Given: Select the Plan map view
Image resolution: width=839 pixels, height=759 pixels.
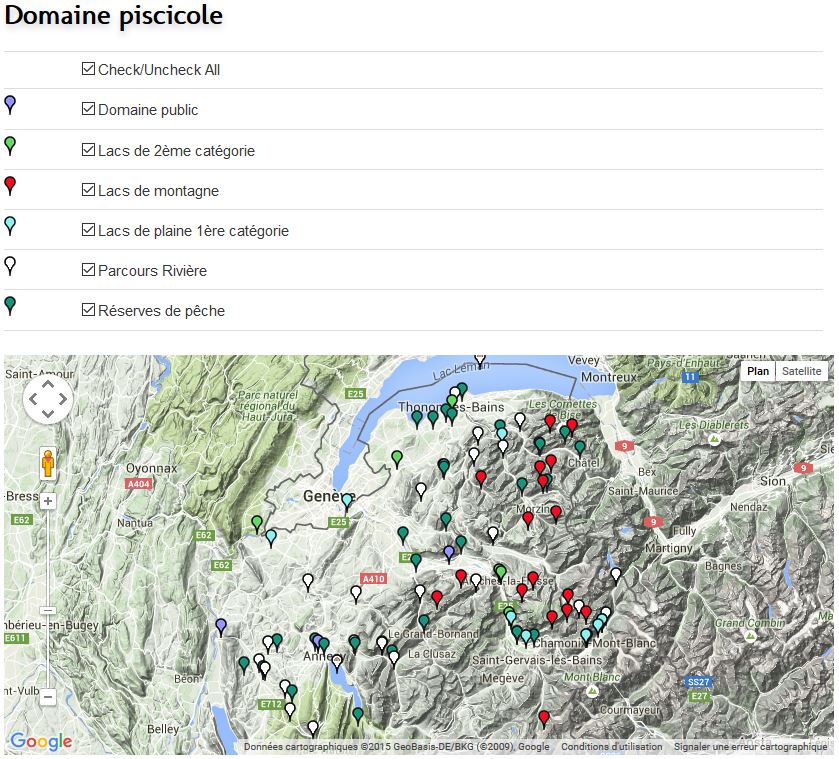Looking at the screenshot, I should pyautogui.click(x=758, y=371).
